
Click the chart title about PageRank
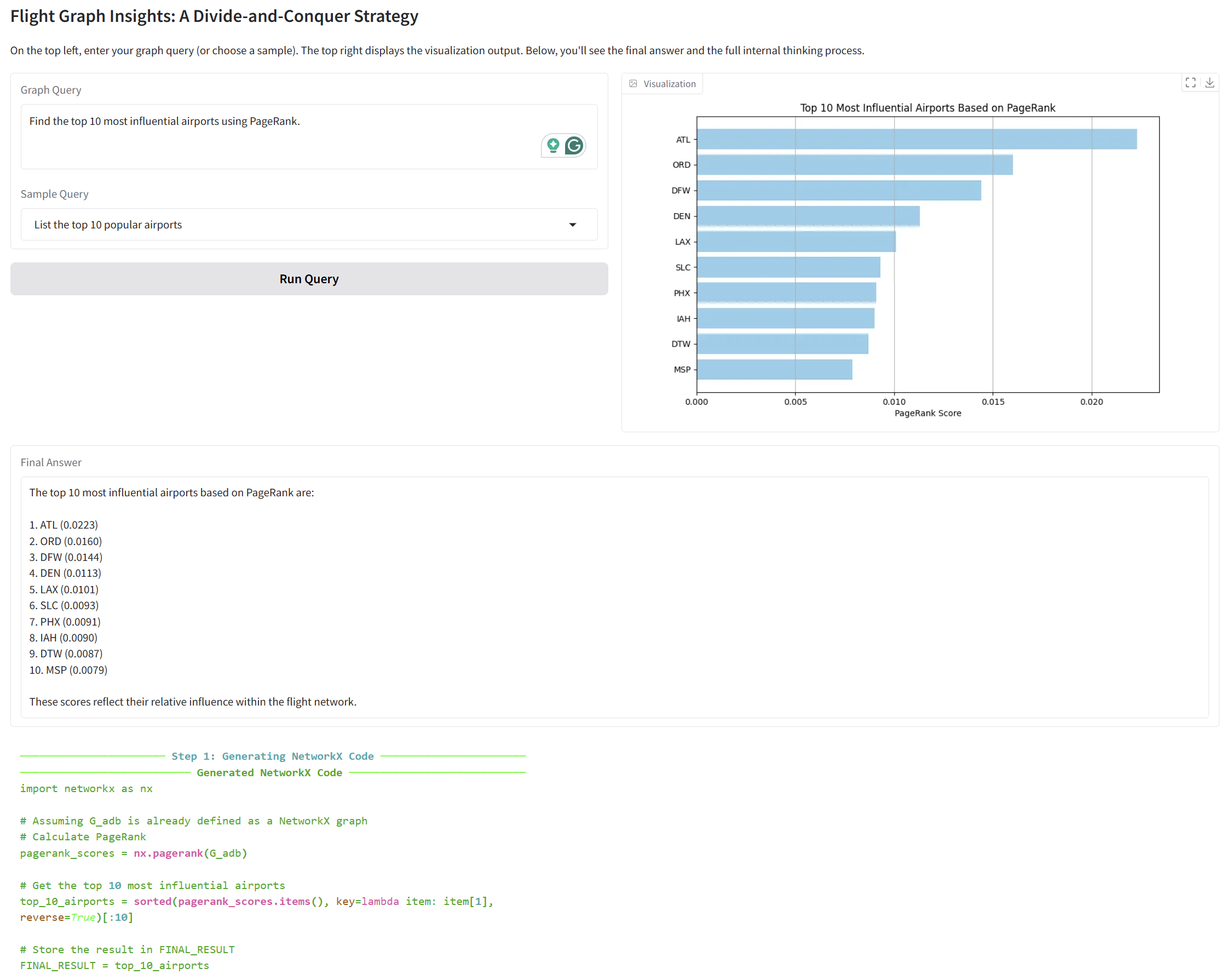927,108
